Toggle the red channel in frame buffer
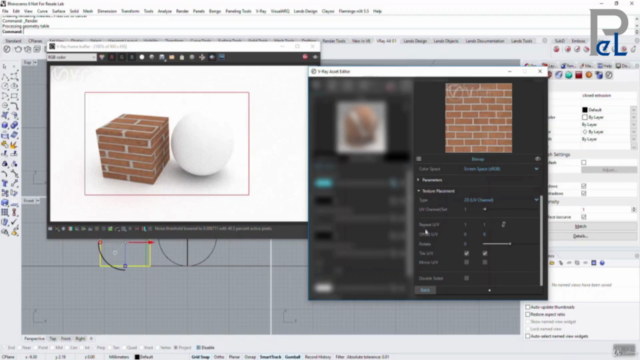640x360 pixels. point(112,57)
